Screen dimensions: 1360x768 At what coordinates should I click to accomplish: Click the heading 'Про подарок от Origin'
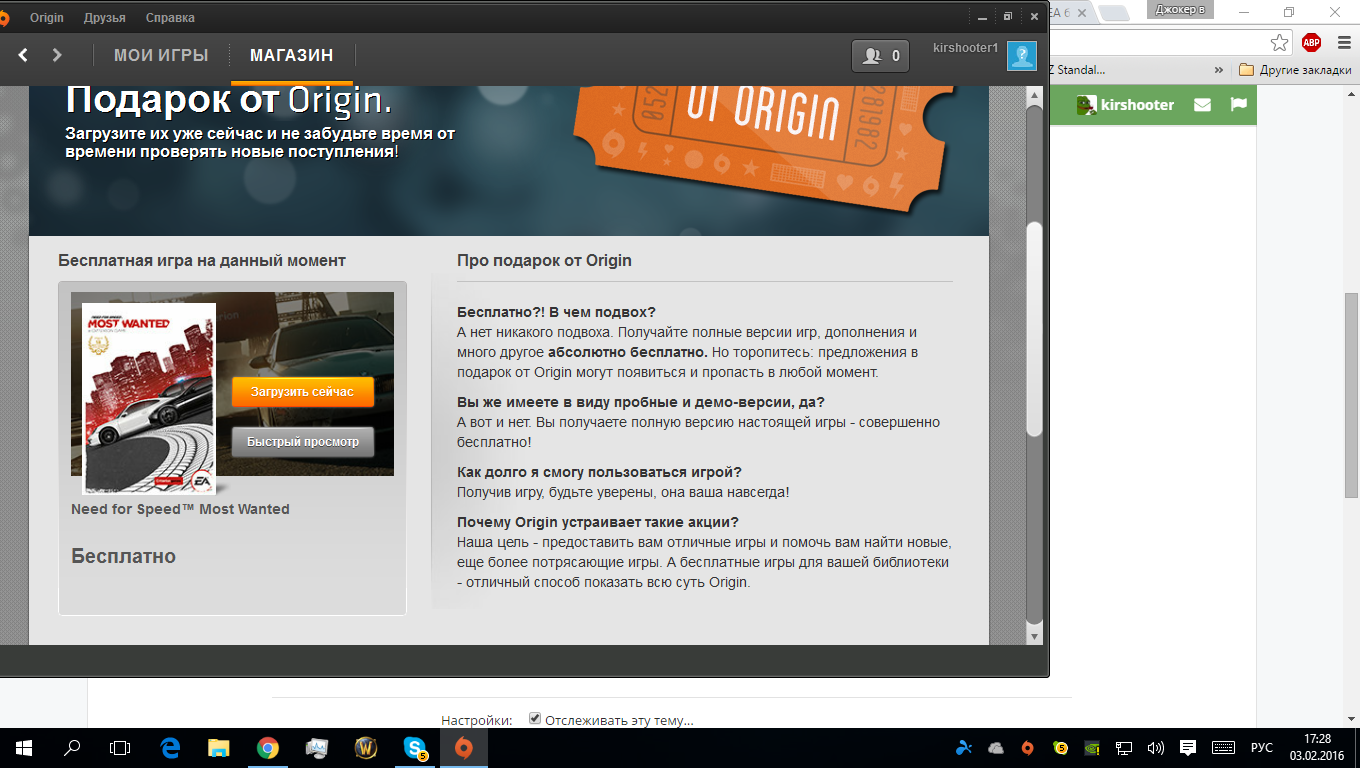coord(544,261)
